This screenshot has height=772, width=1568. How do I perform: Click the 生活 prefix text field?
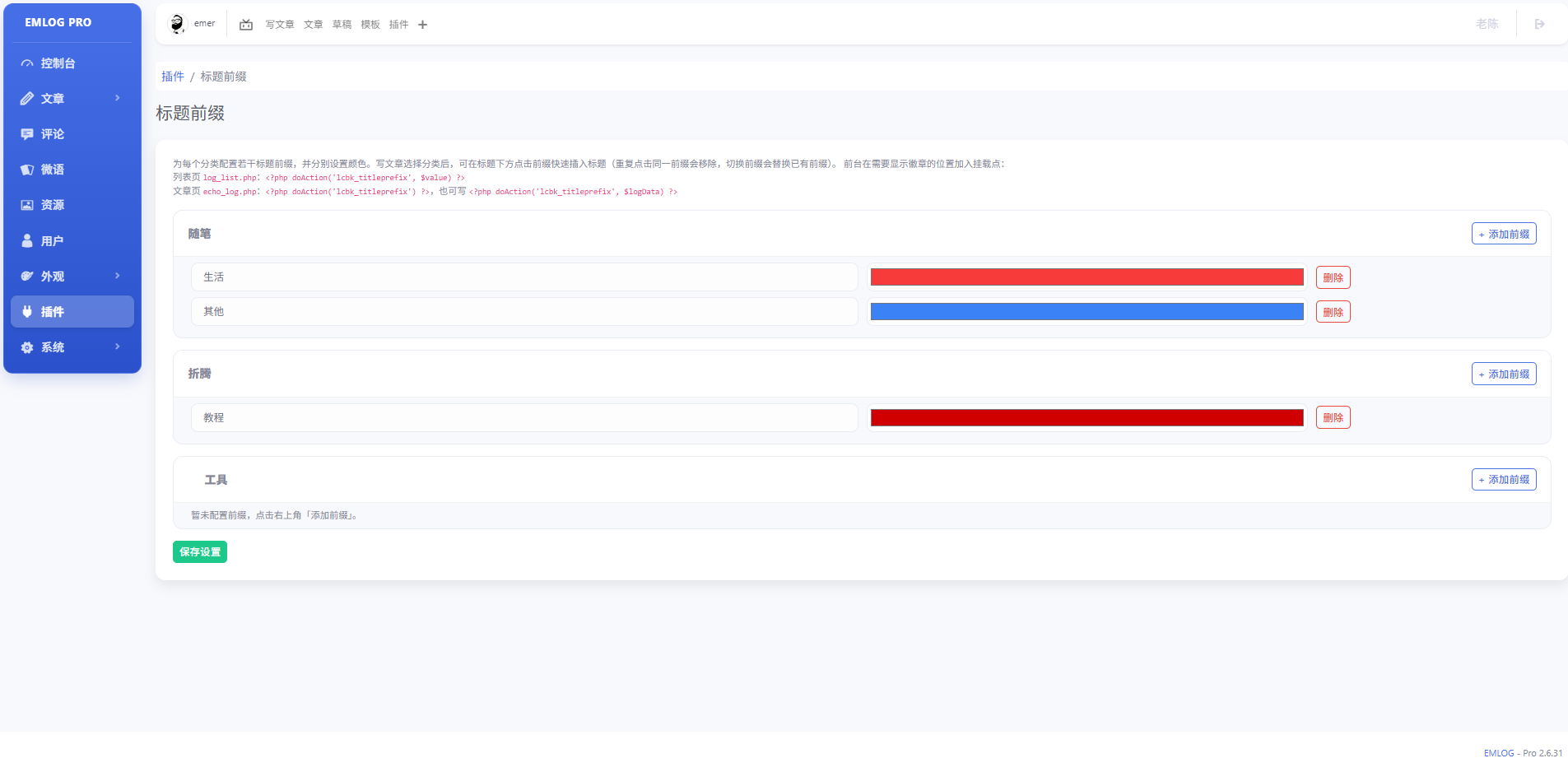coord(524,277)
